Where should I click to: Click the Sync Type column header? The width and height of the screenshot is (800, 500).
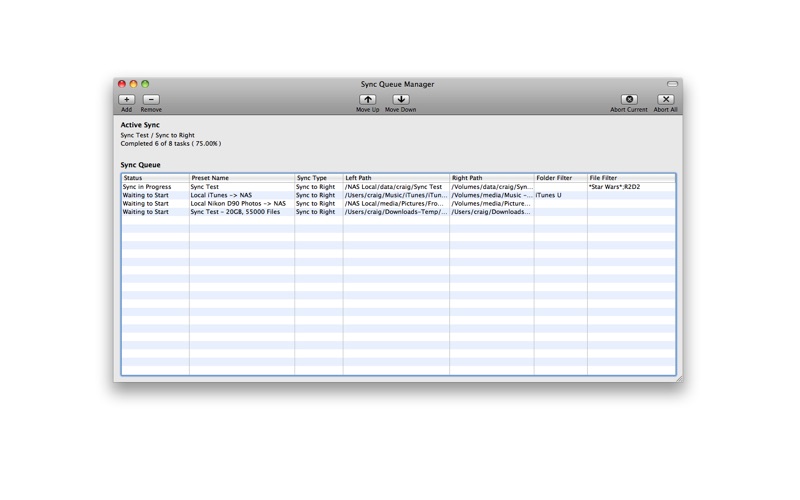[319, 178]
